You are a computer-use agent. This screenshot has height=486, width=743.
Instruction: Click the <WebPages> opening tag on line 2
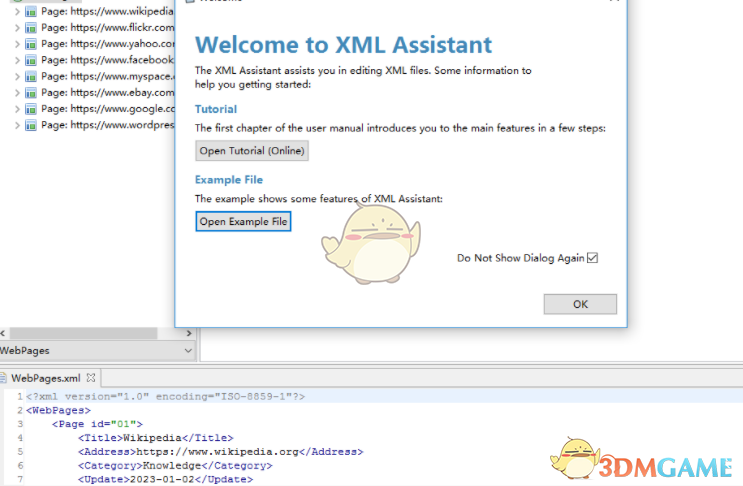pyautogui.click(x=58, y=410)
